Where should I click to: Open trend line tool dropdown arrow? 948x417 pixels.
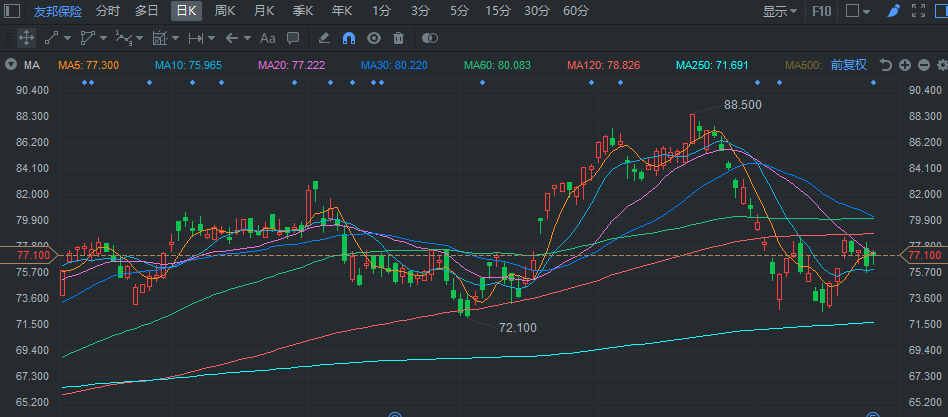(x=67, y=38)
